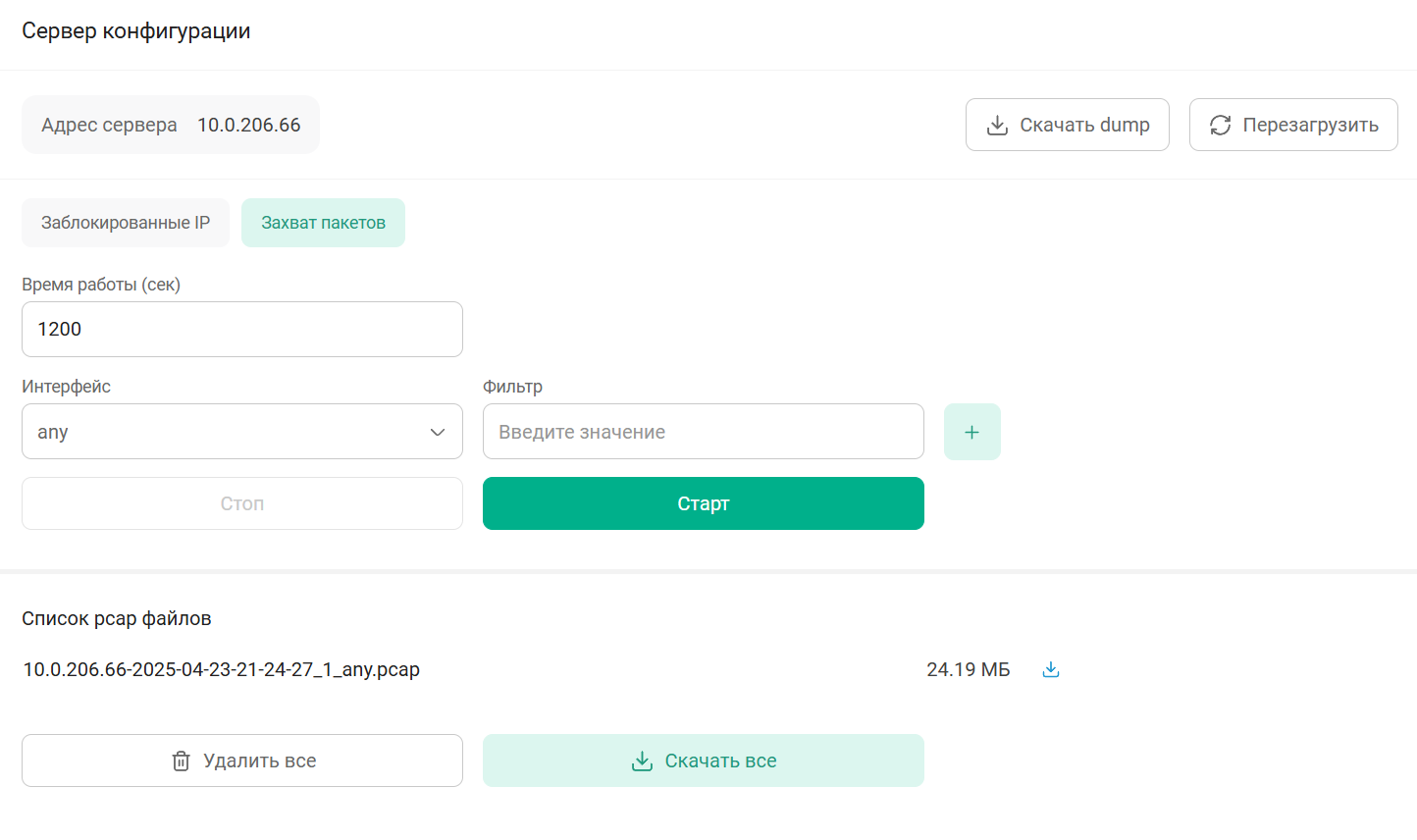
Task: Open the Интерфейс combo box showing any
Action: point(226,432)
